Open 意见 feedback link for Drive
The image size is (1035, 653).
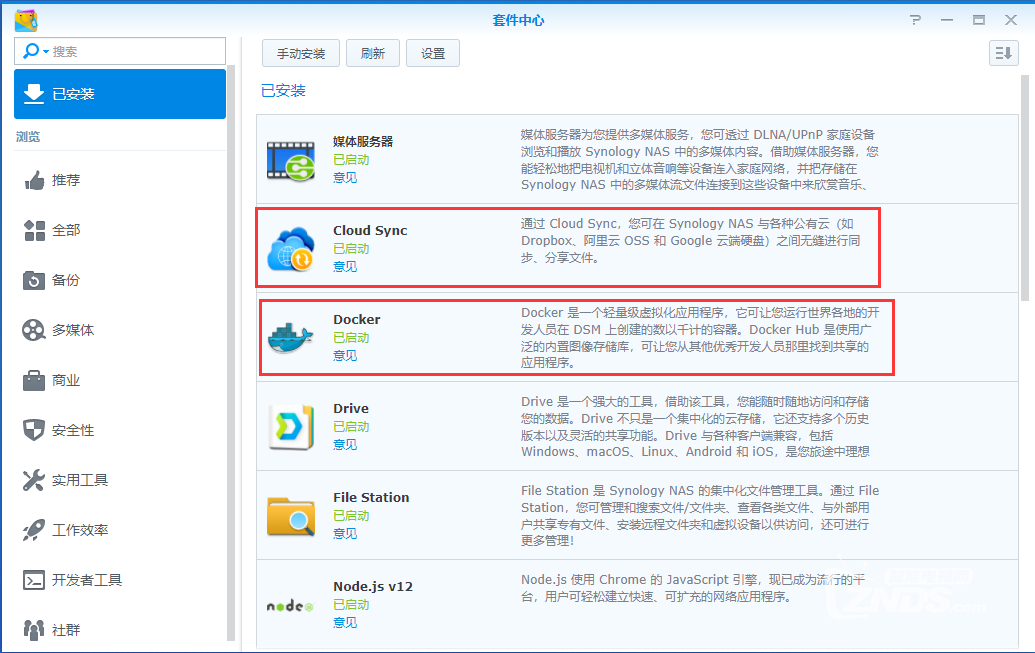click(345, 445)
